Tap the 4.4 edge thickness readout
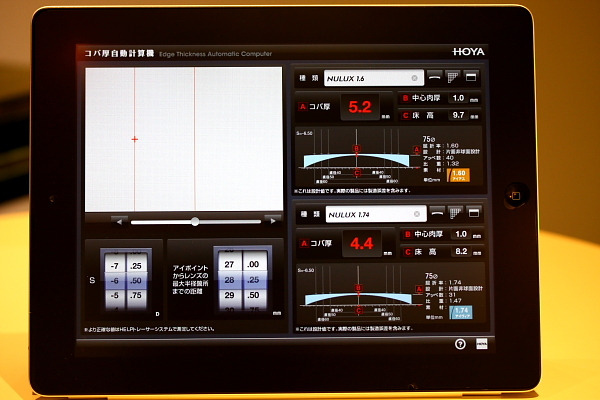 (x=362, y=243)
